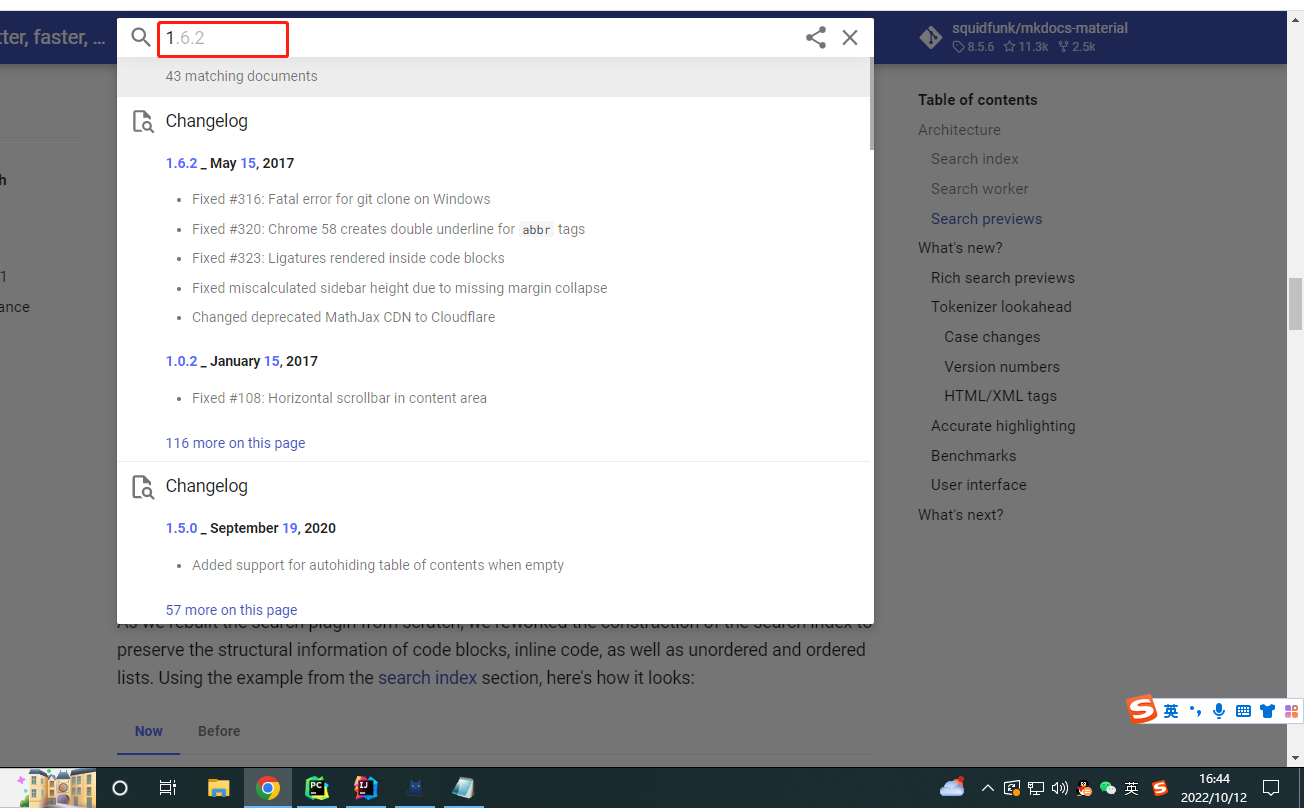
Task: Open squidfunk/mkdocs-material repository link
Action: pyautogui.click(x=1040, y=28)
